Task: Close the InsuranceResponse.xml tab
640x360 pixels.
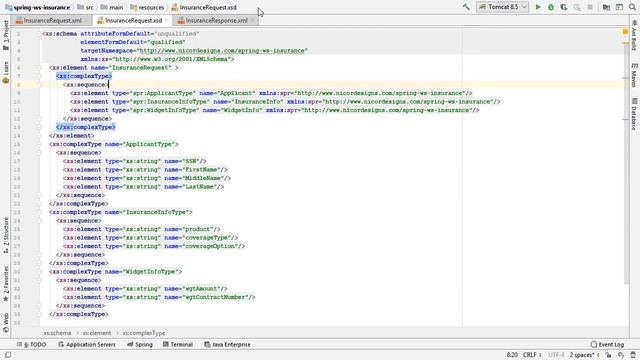Action: point(252,20)
